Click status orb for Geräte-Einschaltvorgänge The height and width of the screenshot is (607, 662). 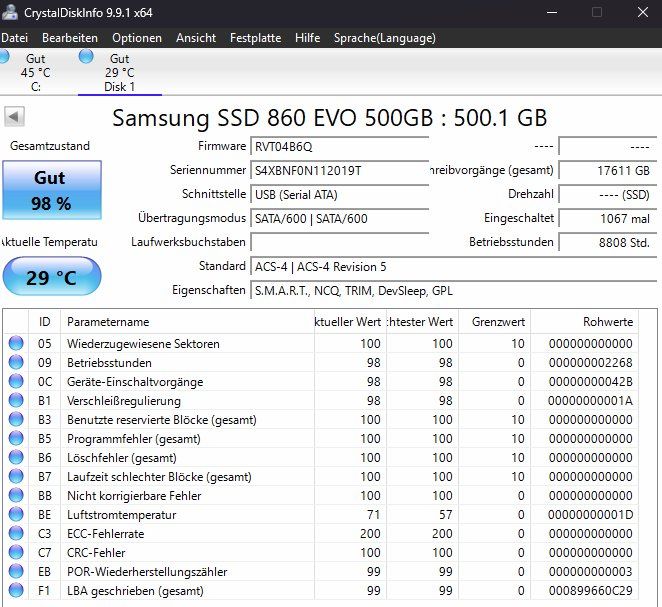click(x=16, y=381)
